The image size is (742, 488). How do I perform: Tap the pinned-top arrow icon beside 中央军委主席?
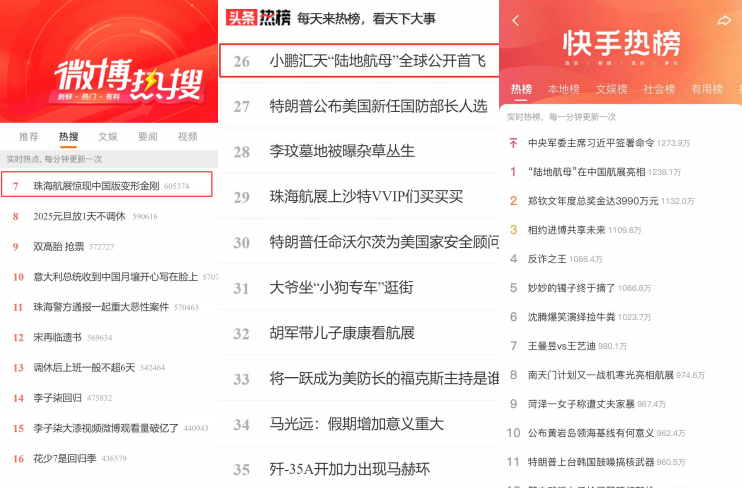tap(513, 143)
